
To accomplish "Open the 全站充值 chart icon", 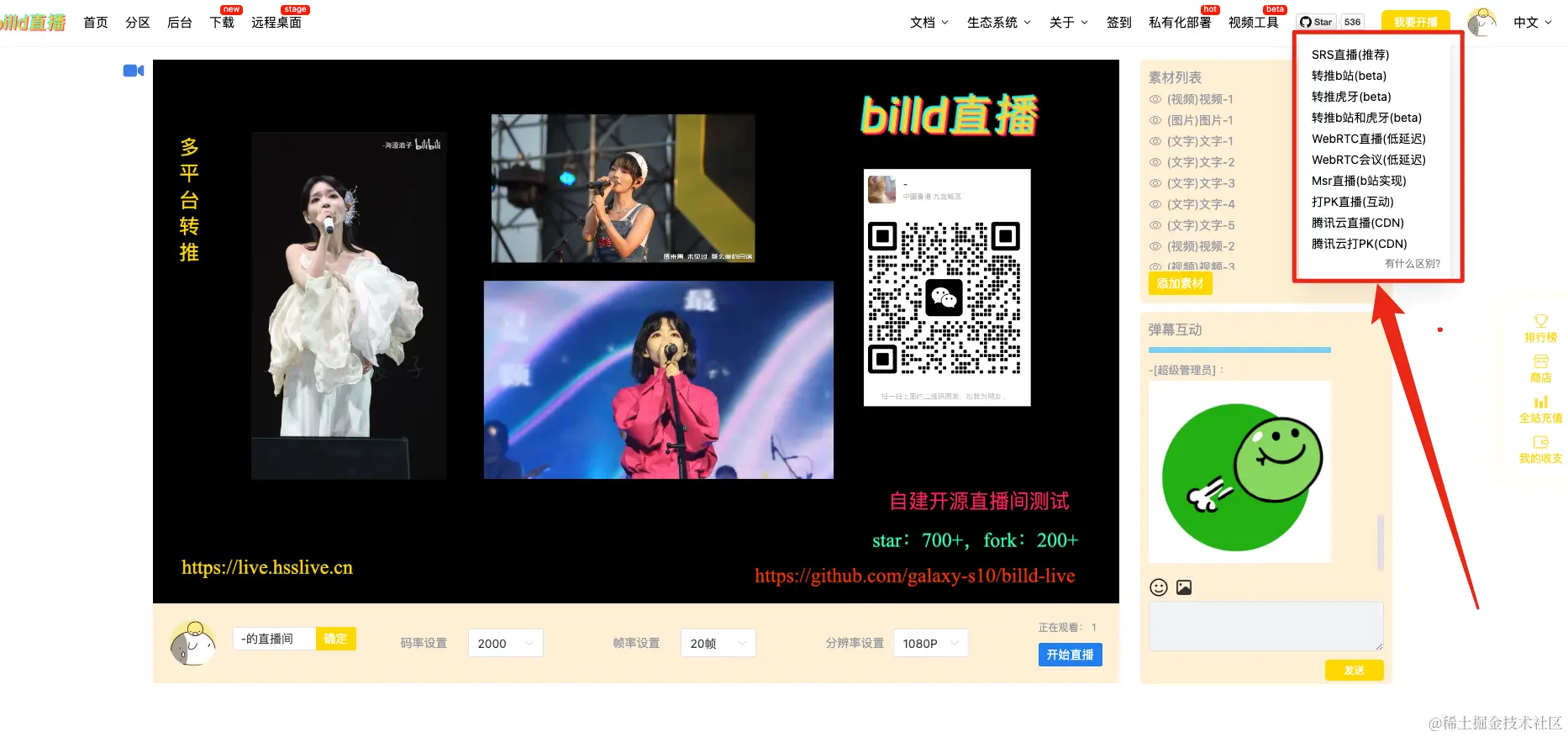I will tap(1540, 402).
